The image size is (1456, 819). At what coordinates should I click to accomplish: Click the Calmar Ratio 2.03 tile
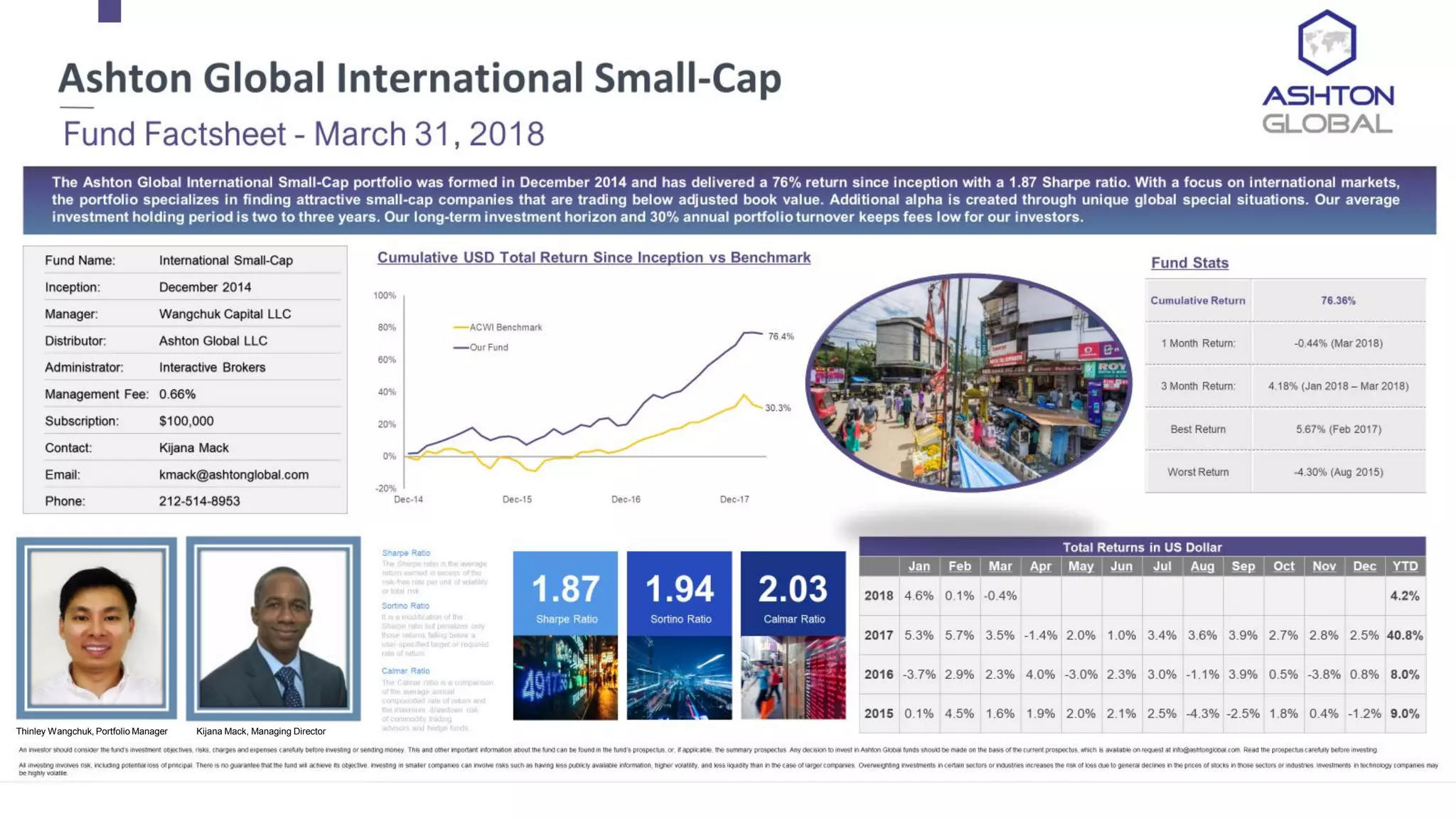pos(793,594)
